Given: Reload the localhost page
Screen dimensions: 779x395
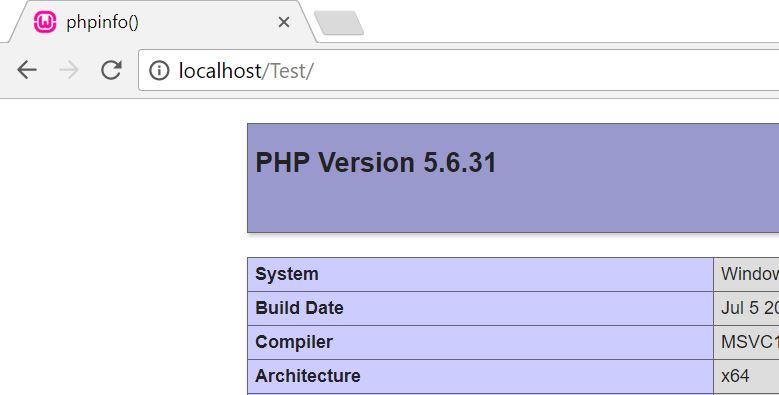Looking at the screenshot, I should click(x=111, y=70).
